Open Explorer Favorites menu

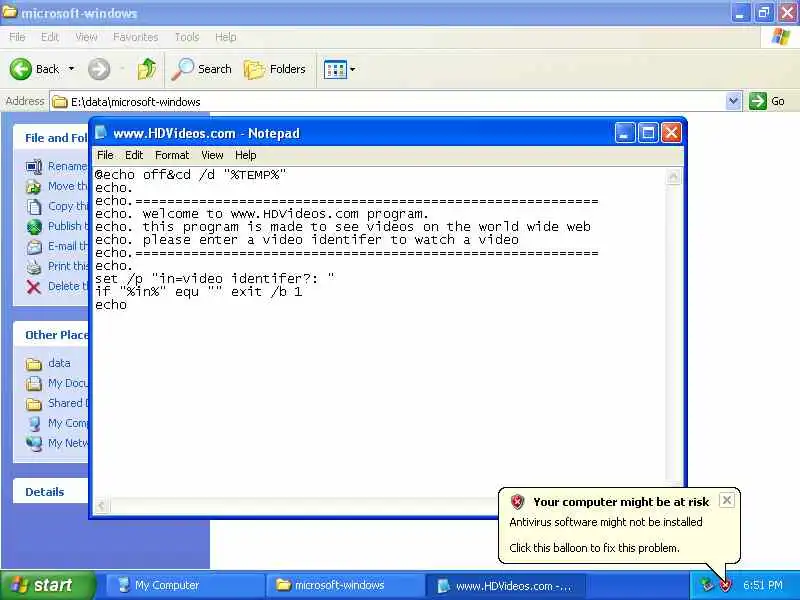tap(135, 37)
